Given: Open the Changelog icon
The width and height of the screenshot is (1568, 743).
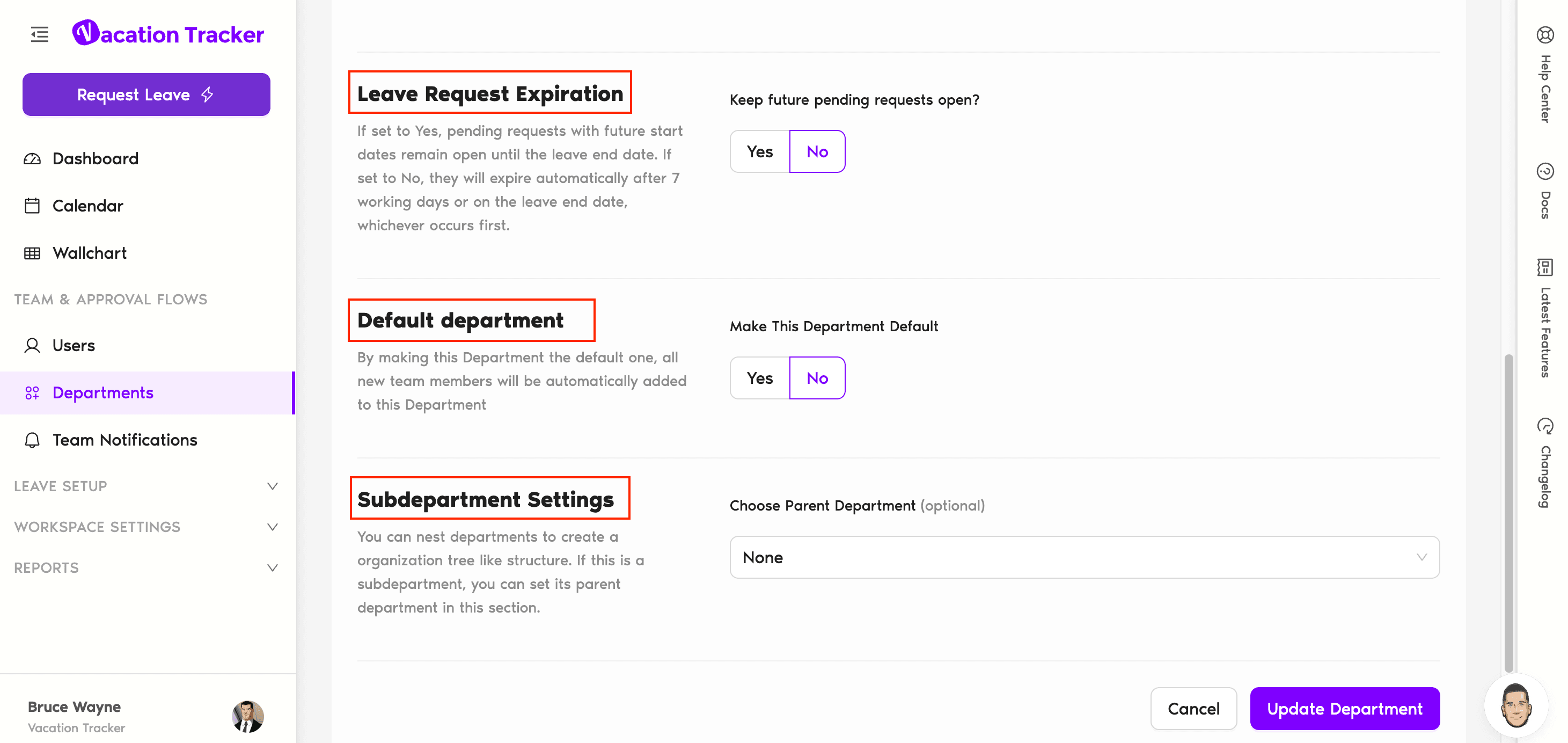Looking at the screenshot, I should [1545, 426].
